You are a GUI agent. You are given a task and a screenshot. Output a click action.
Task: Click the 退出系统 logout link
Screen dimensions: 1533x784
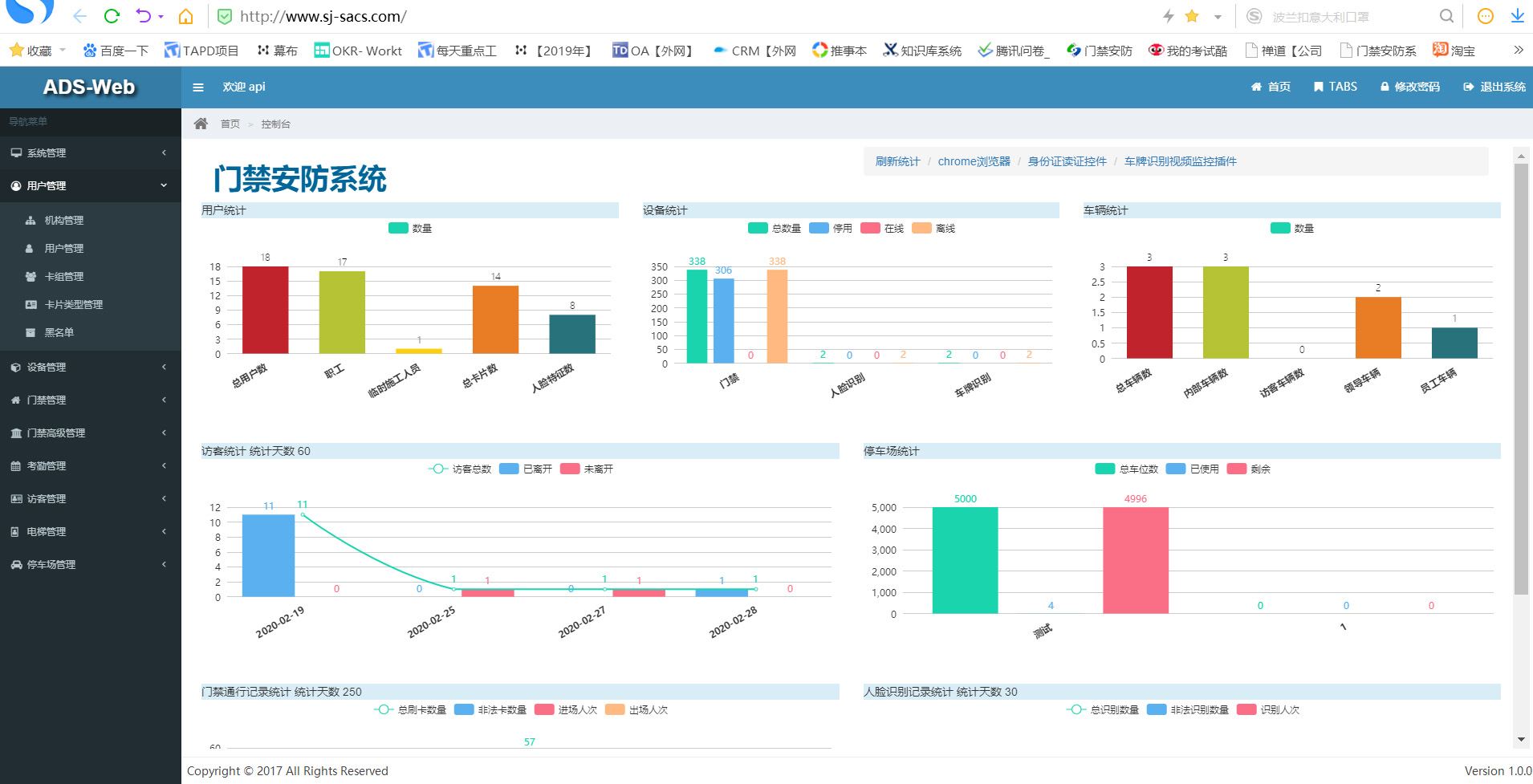click(x=1494, y=87)
